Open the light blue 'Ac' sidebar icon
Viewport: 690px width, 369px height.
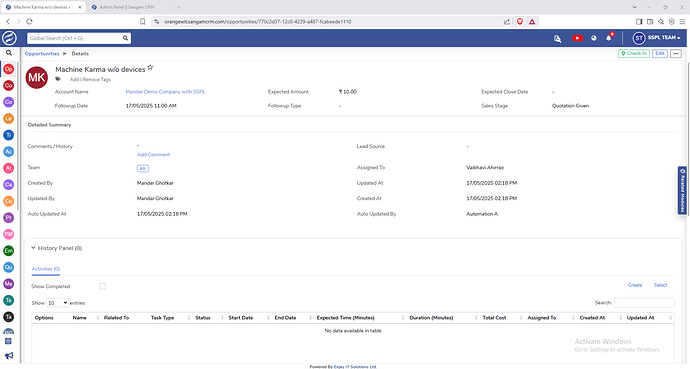[x=8, y=151]
